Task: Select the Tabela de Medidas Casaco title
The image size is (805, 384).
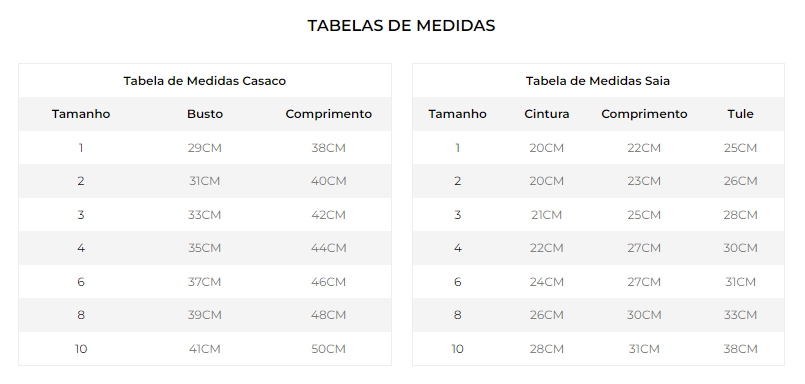Action: [204, 81]
